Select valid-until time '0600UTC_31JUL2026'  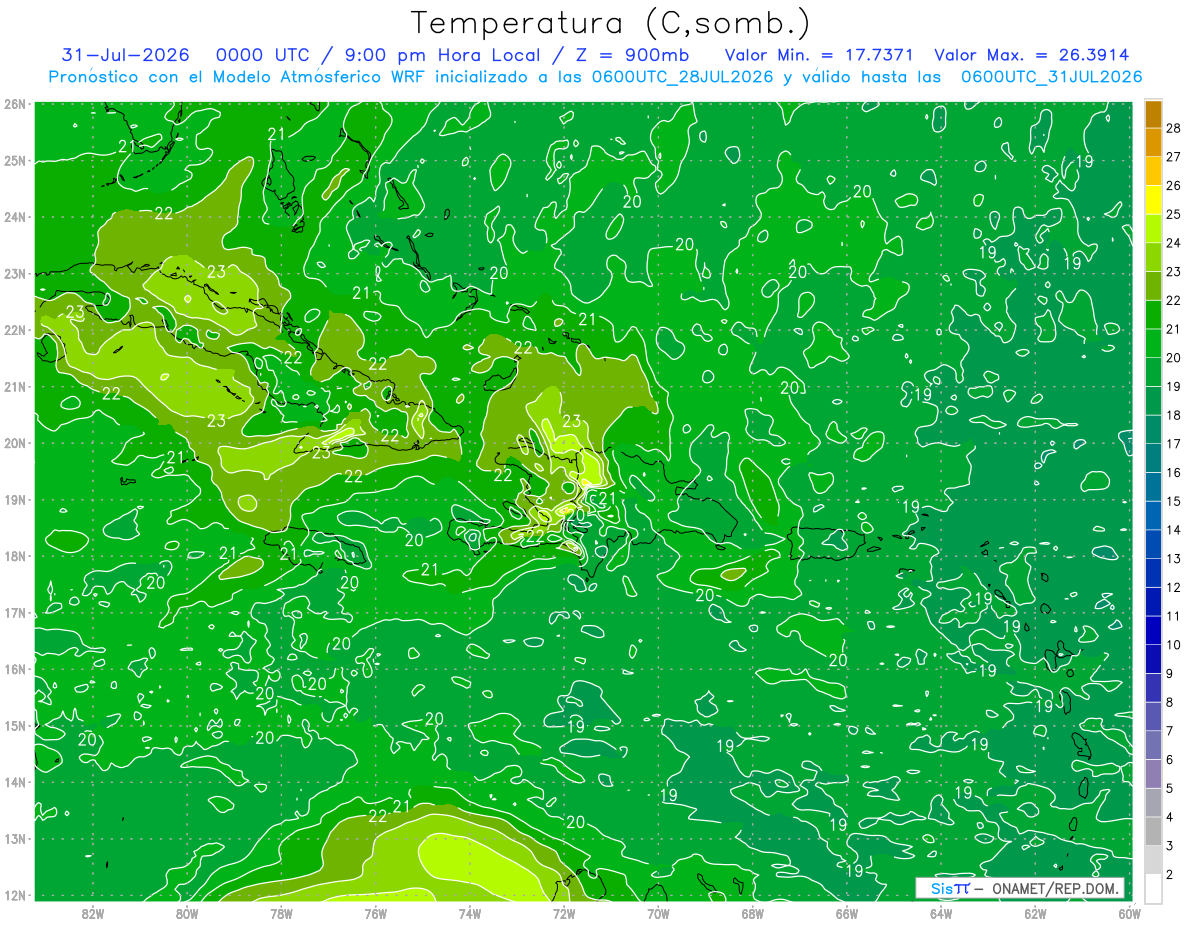point(1051,77)
